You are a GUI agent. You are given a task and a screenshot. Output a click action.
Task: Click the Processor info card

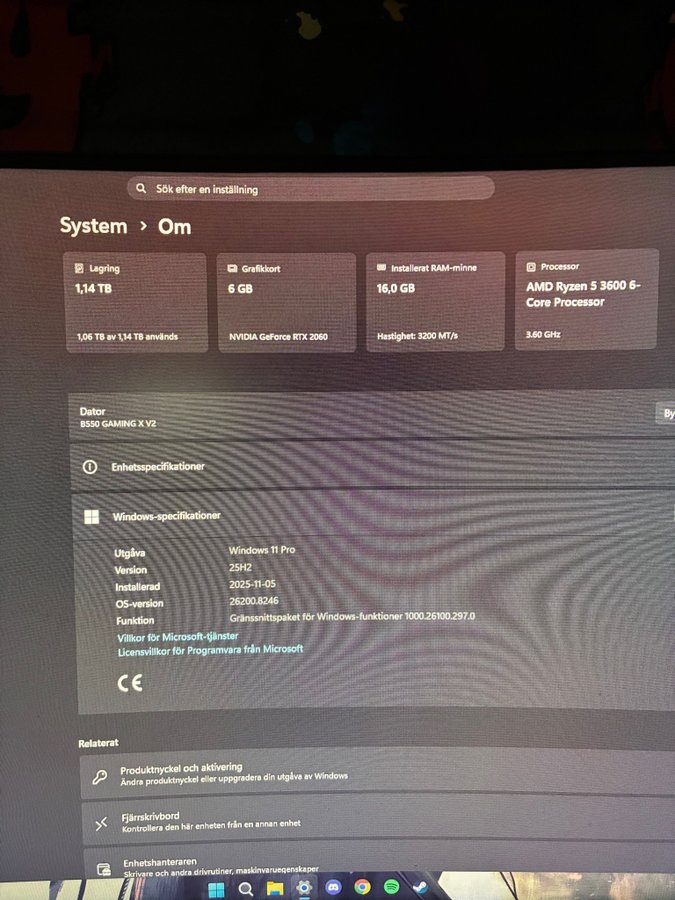pyautogui.click(x=587, y=300)
